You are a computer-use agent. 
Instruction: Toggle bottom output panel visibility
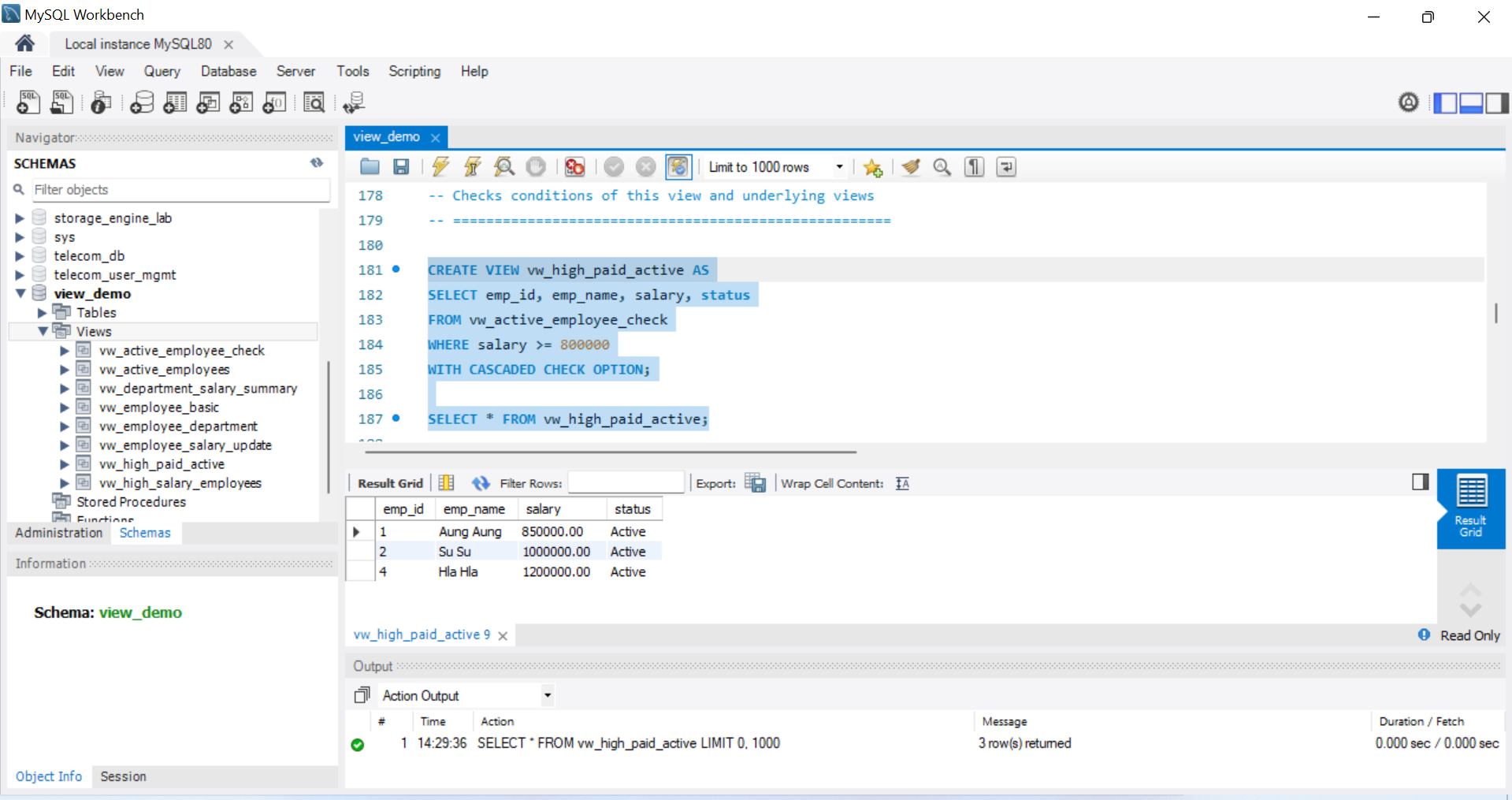1471,102
